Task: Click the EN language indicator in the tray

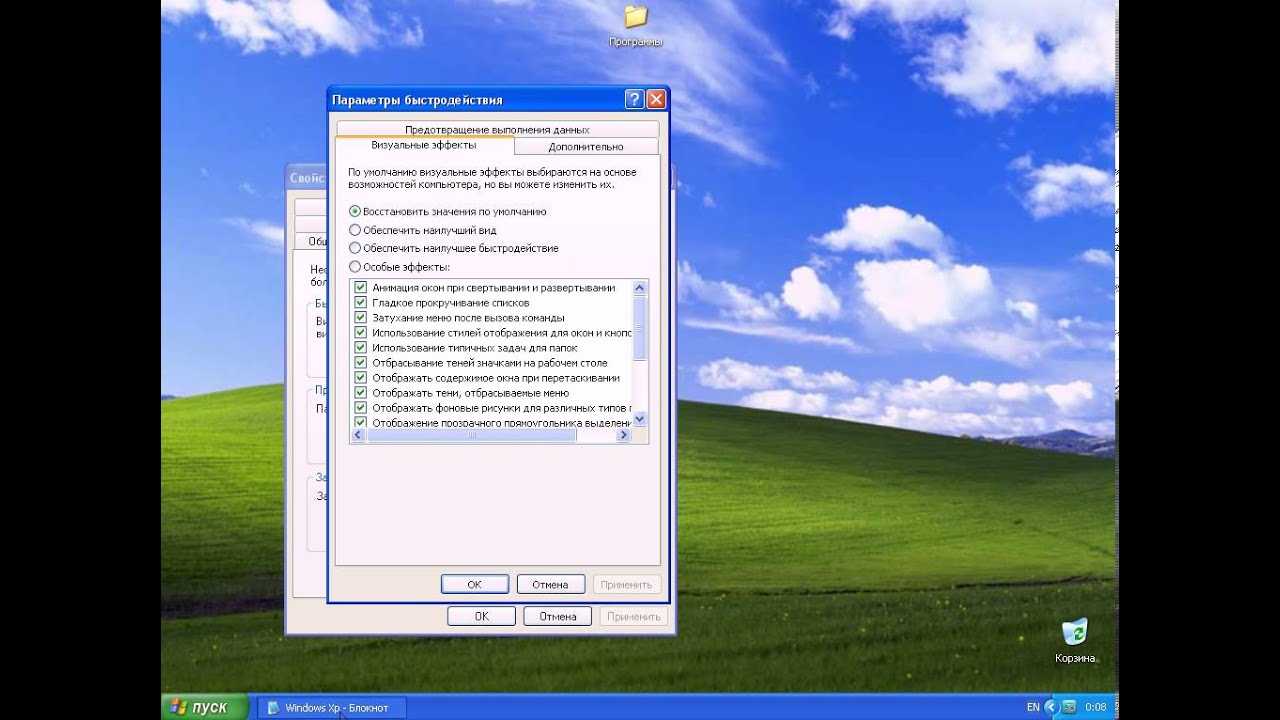Action: click(1033, 707)
